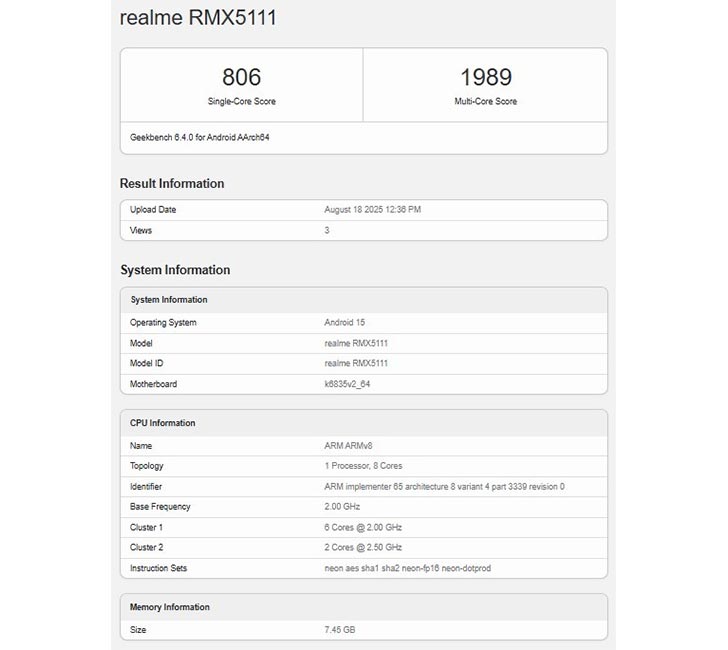Click the realme RMX5111 page title
This screenshot has height=650, width=728.
point(198,18)
